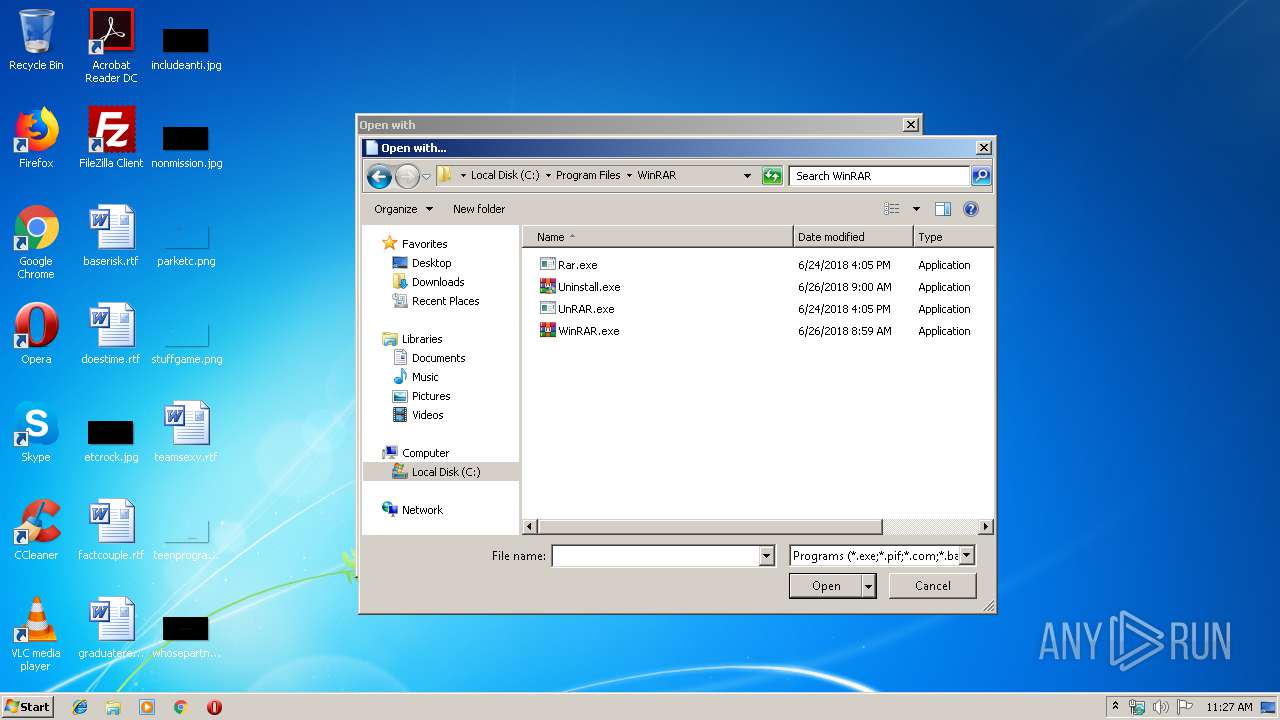
Task: Click the search magnifier button
Action: [981, 175]
